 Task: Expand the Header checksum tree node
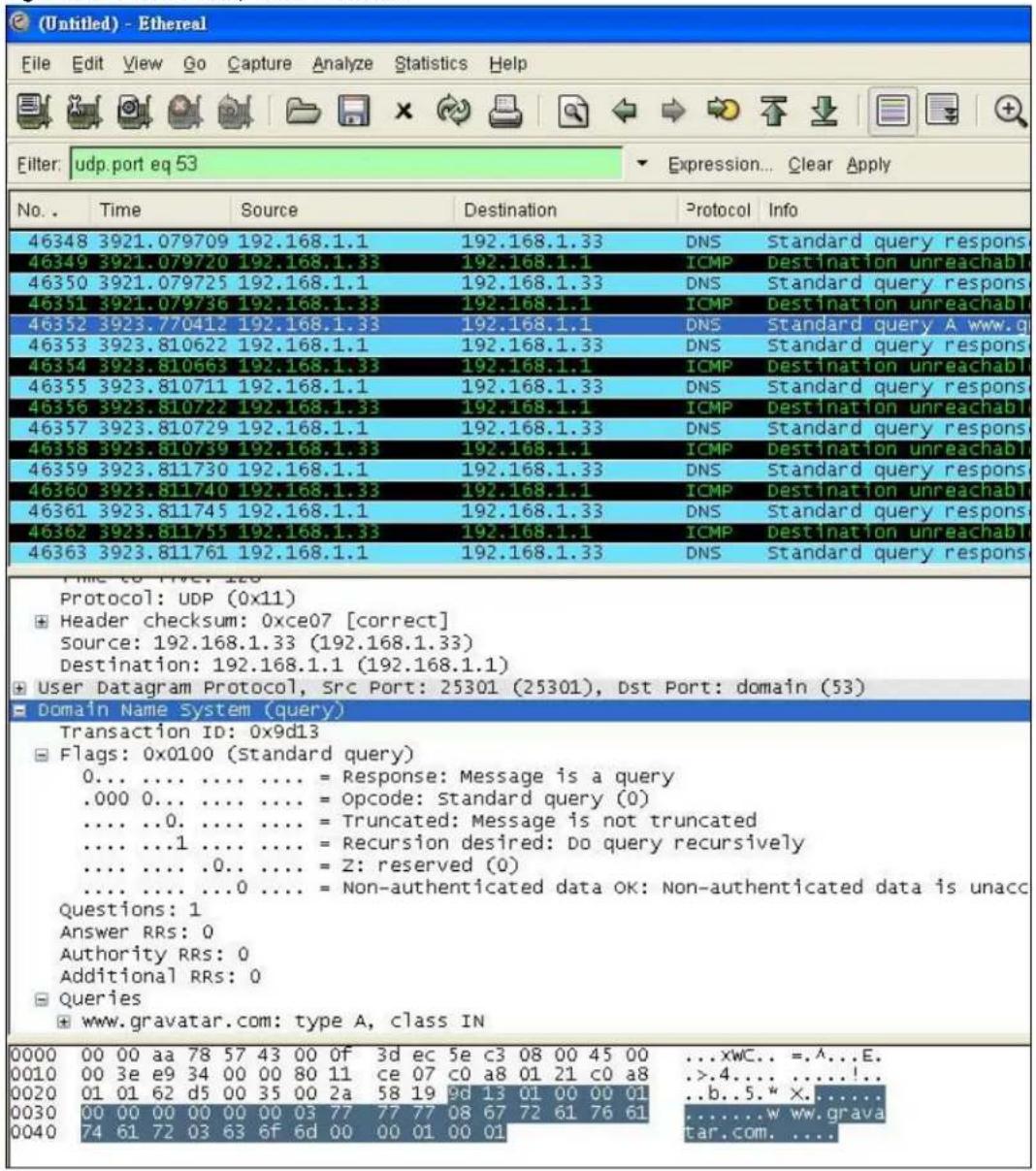pos(42,621)
